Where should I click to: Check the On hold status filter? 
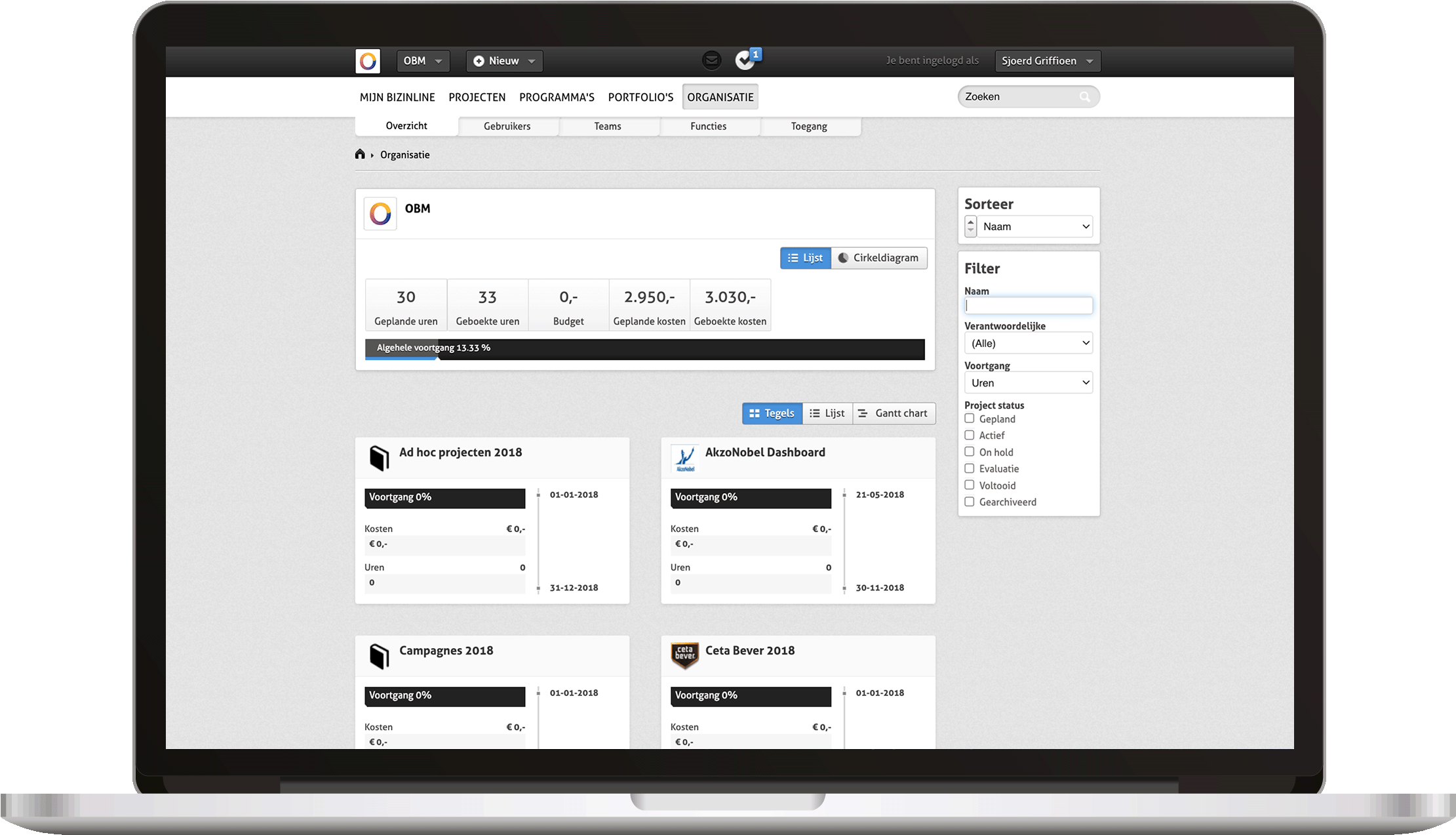(x=970, y=451)
